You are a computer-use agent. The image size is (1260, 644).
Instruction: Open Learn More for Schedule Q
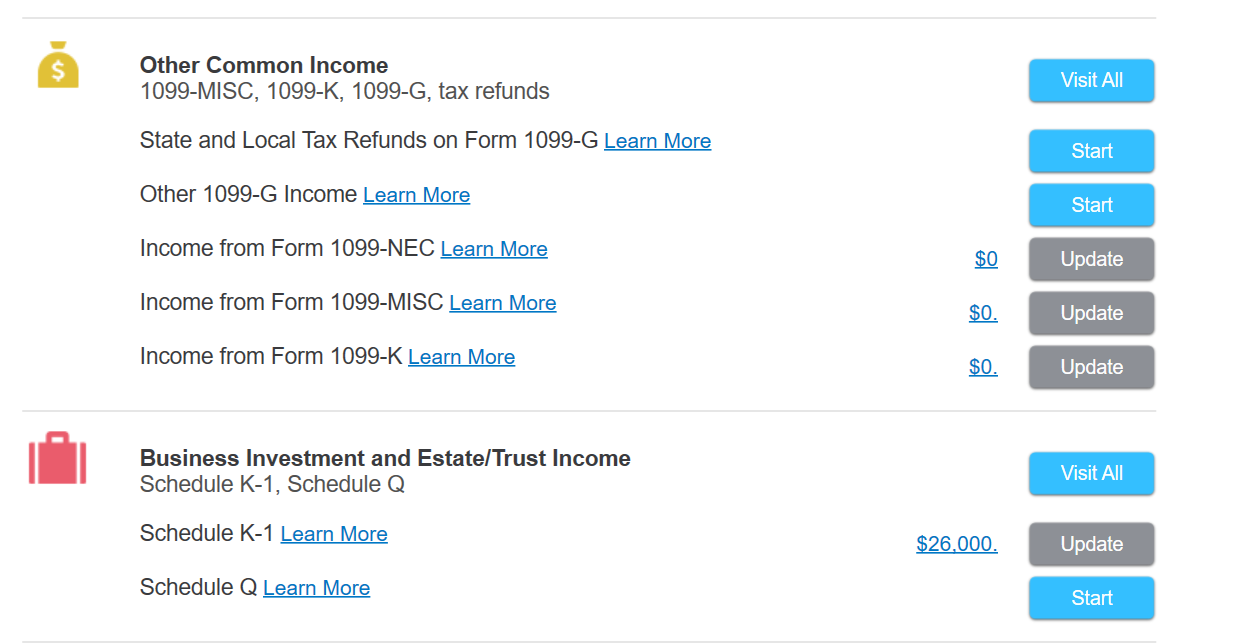317,588
